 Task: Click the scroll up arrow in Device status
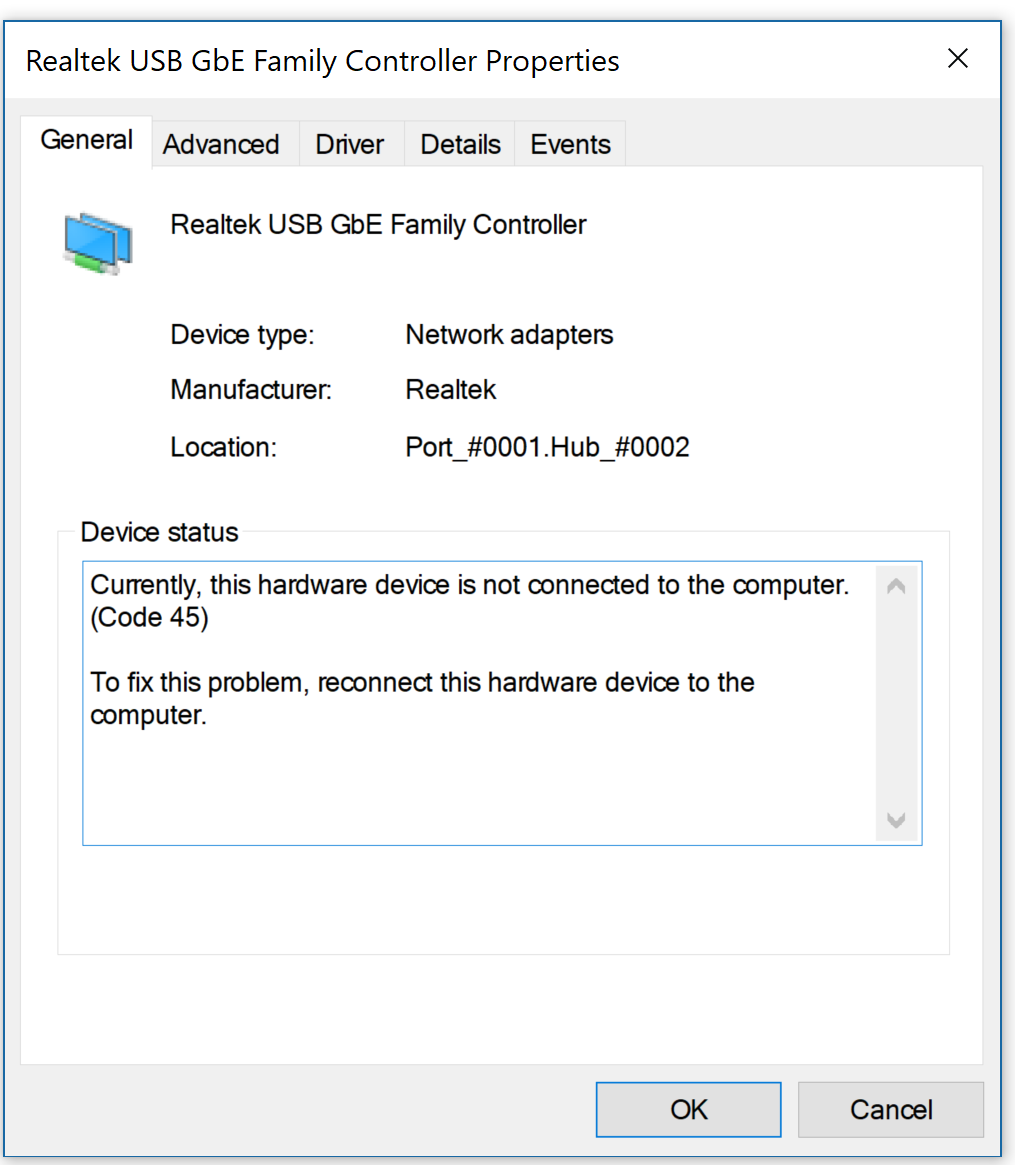[x=896, y=587]
